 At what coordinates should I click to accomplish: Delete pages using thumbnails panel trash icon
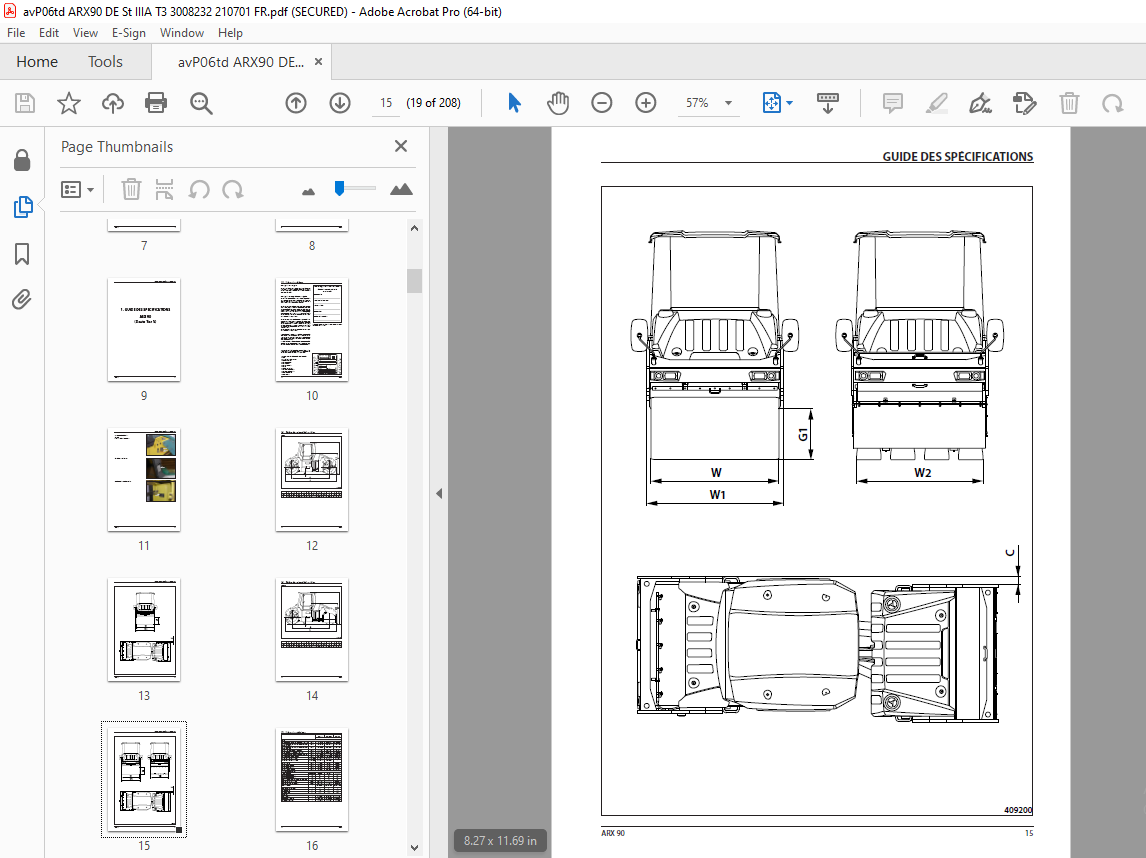click(x=131, y=189)
